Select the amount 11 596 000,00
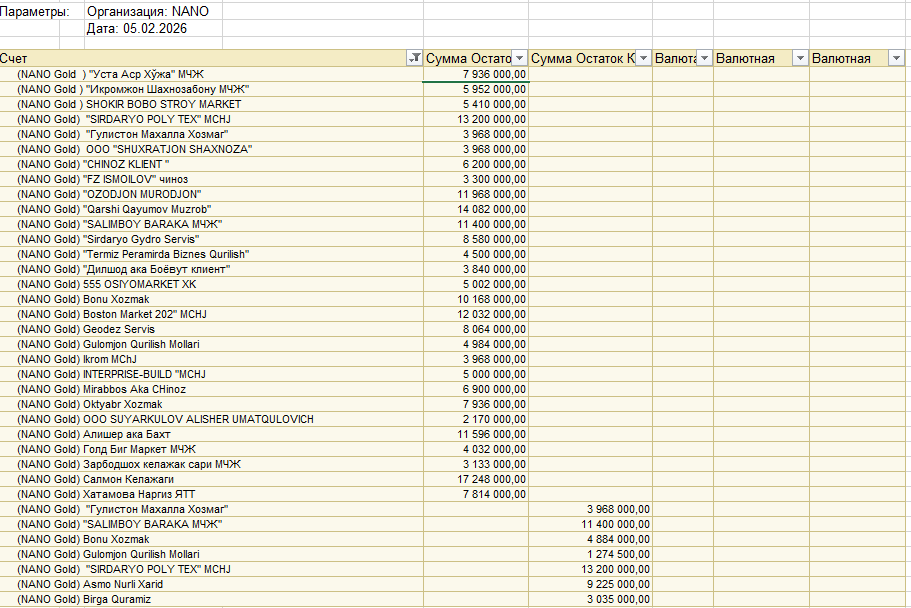The width and height of the screenshot is (911, 608). click(x=476, y=435)
